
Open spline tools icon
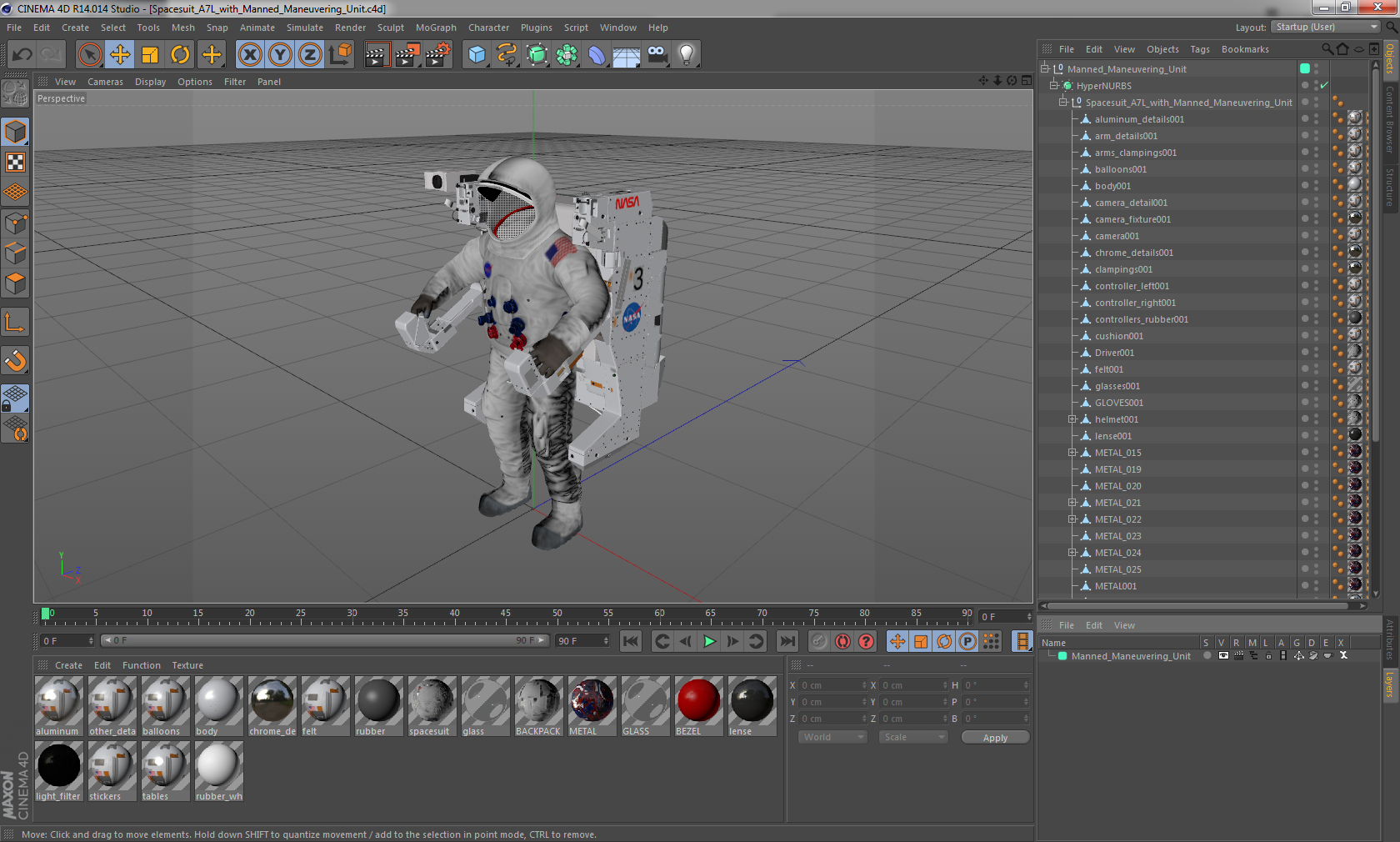[x=507, y=55]
